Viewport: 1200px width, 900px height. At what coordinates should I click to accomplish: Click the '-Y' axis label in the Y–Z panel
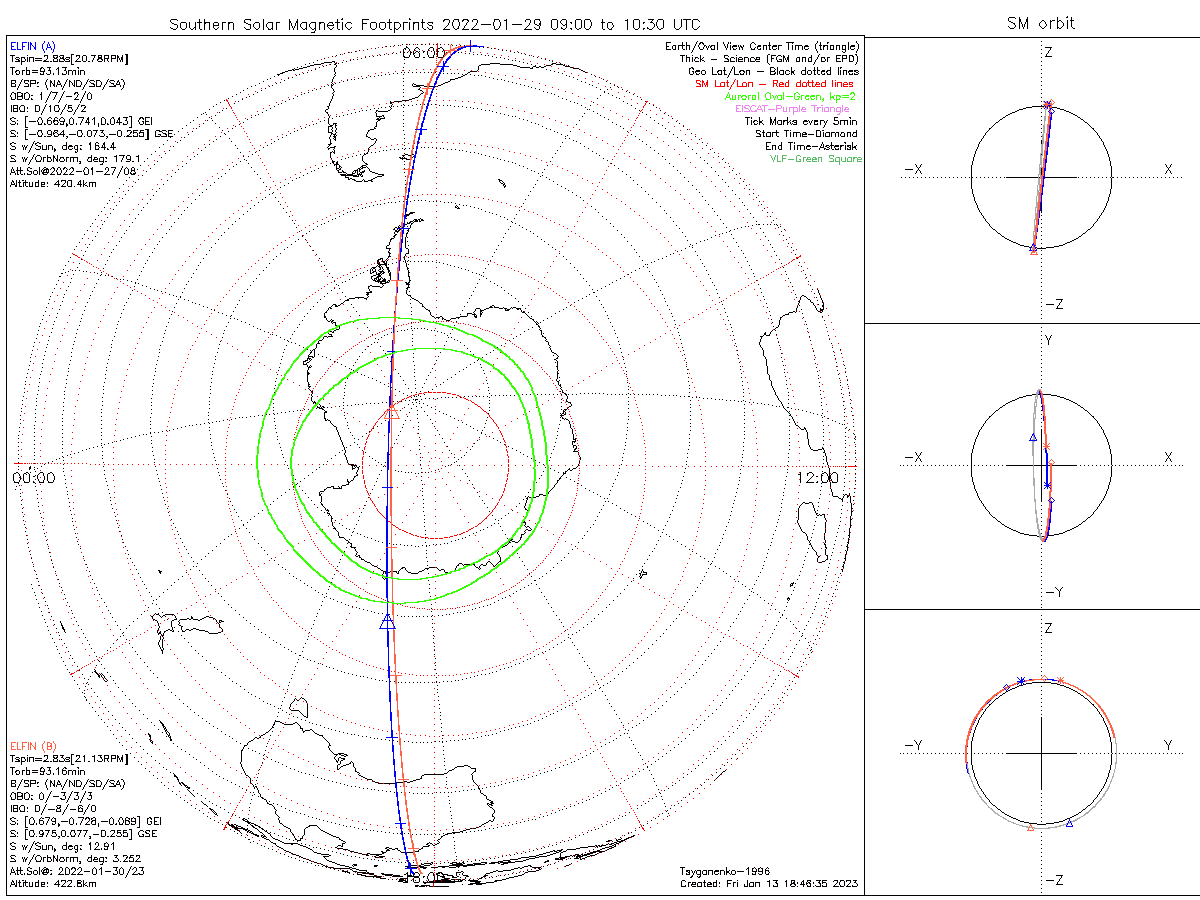coord(913,745)
